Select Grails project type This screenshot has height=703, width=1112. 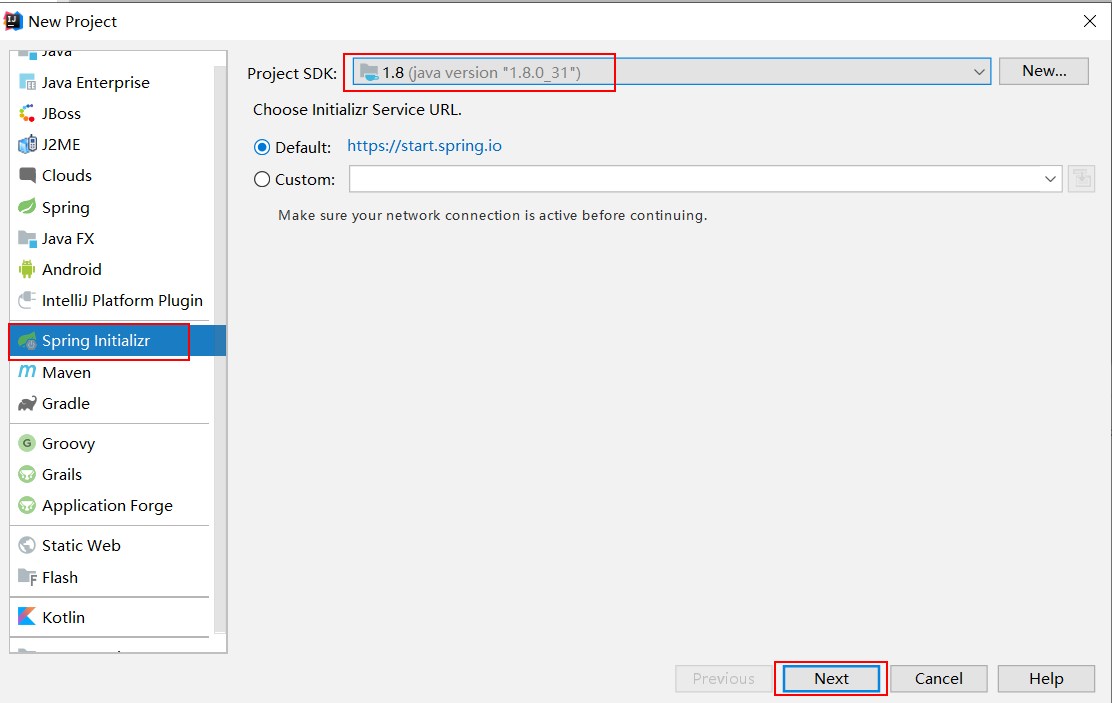(62, 475)
